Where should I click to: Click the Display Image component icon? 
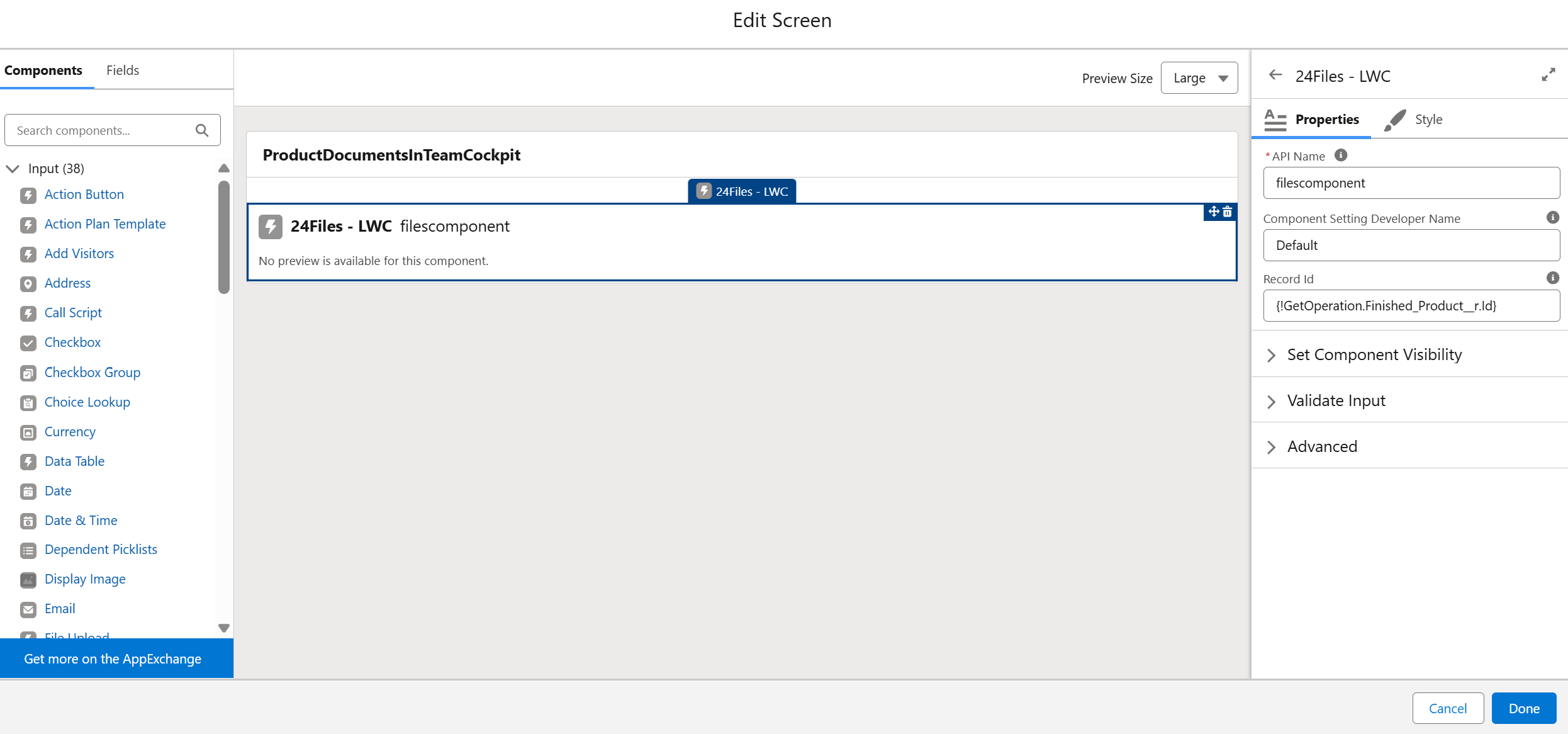click(x=28, y=580)
